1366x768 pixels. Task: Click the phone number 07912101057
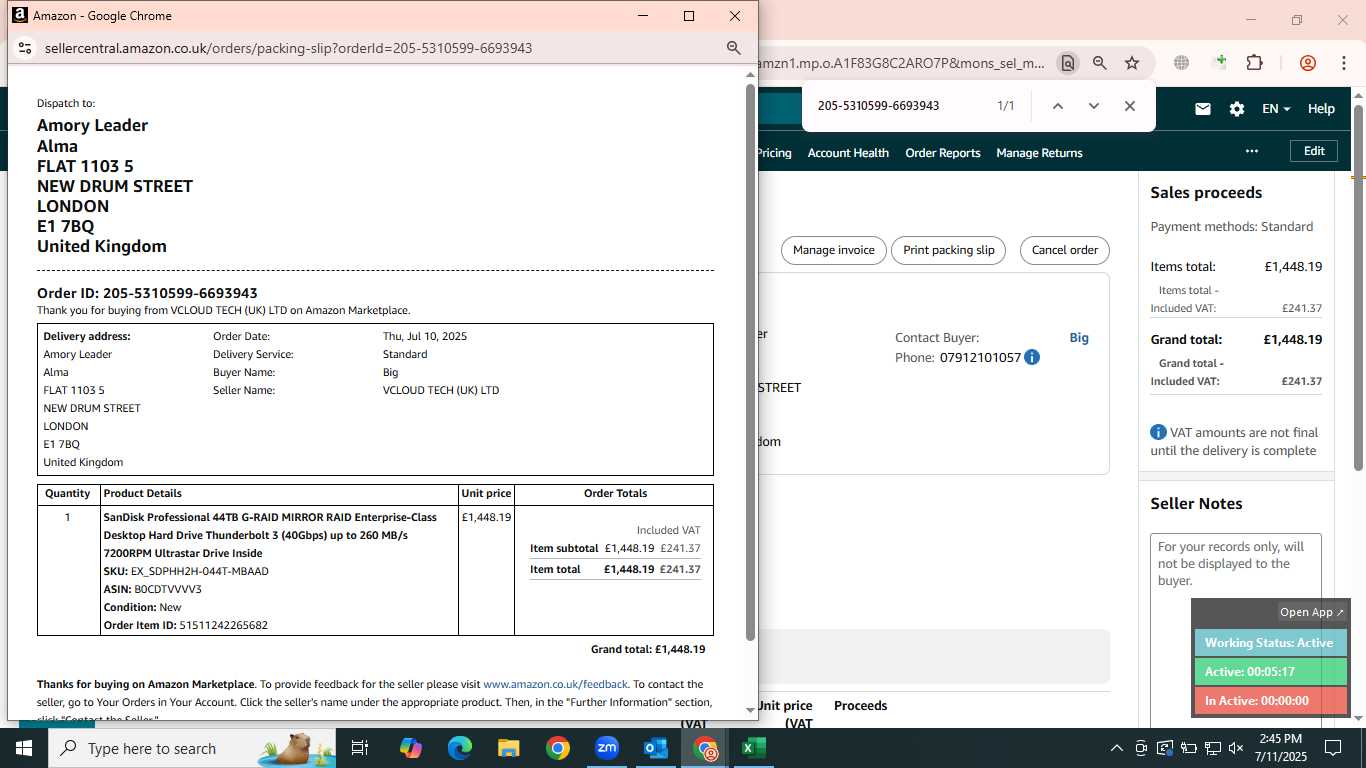[980, 357]
